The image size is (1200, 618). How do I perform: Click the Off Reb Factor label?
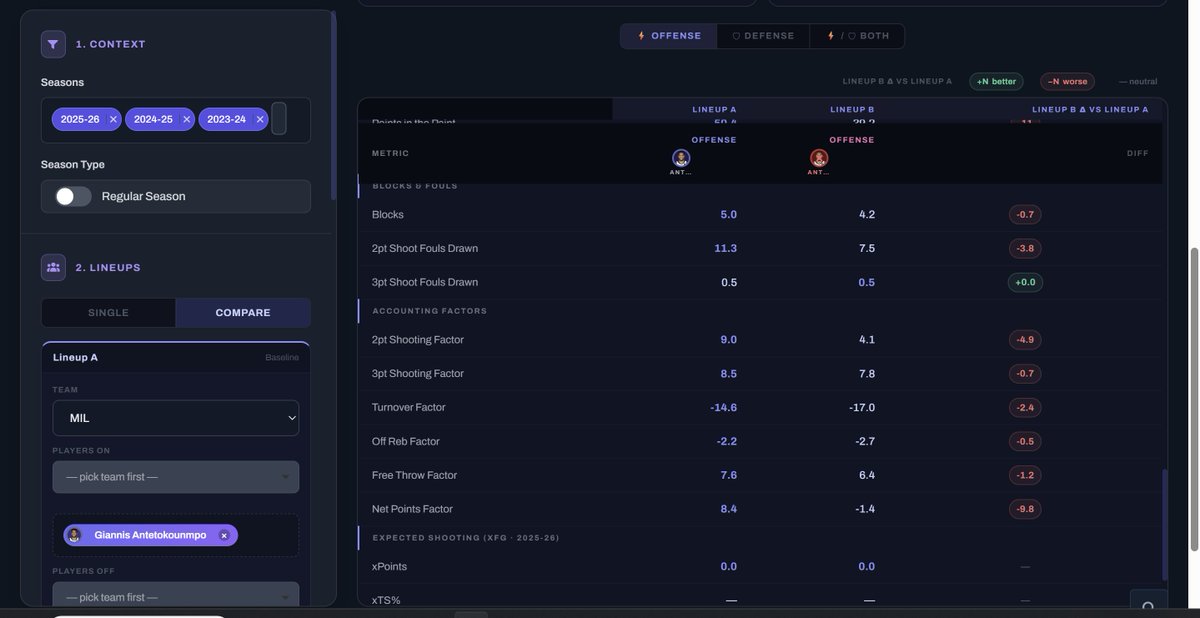pyautogui.click(x=406, y=441)
